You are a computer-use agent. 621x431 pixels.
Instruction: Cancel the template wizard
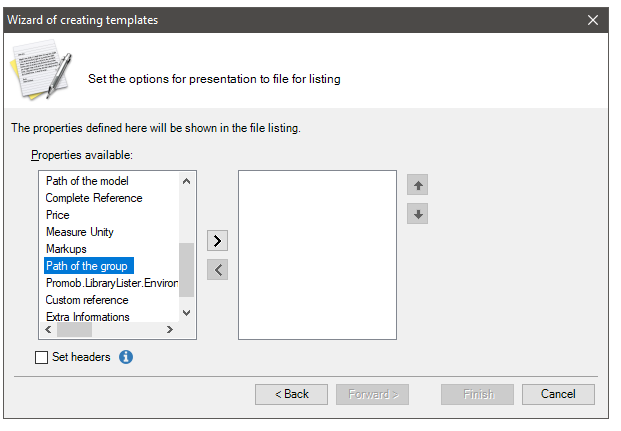coord(558,394)
